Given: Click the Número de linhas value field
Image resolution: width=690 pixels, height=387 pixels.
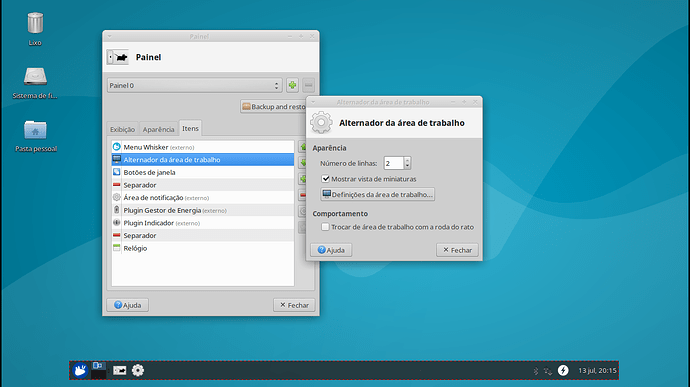Looking at the screenshot, I should 394,163.
